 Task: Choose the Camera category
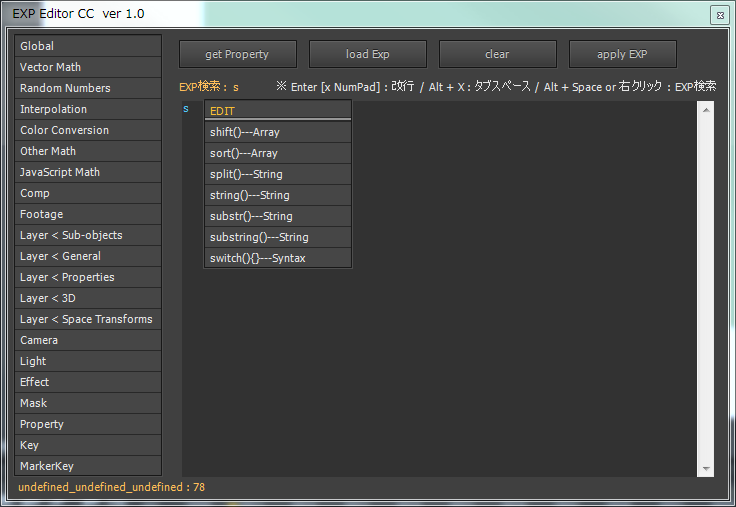88,340
